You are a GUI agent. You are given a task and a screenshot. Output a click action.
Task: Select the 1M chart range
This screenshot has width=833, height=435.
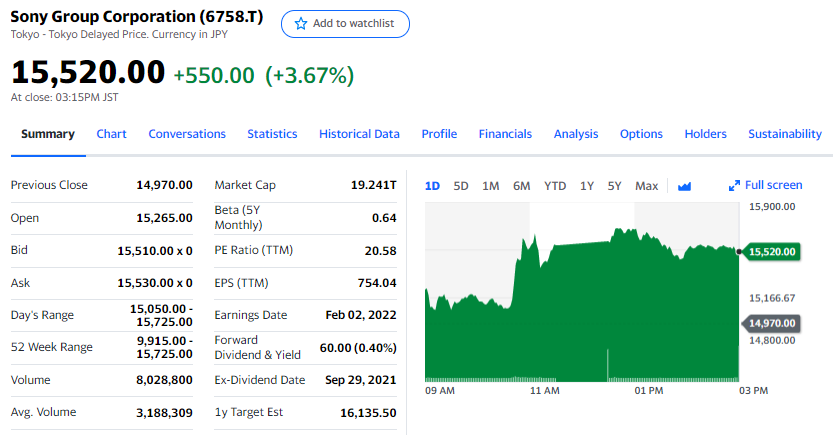tap(491, 186)
